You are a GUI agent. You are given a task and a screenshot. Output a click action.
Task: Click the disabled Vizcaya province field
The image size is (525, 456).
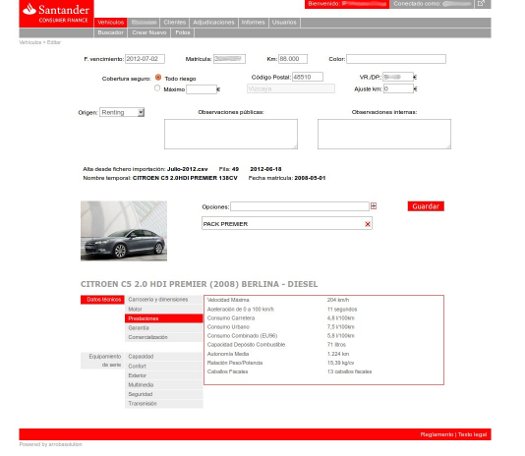(291, 89)
